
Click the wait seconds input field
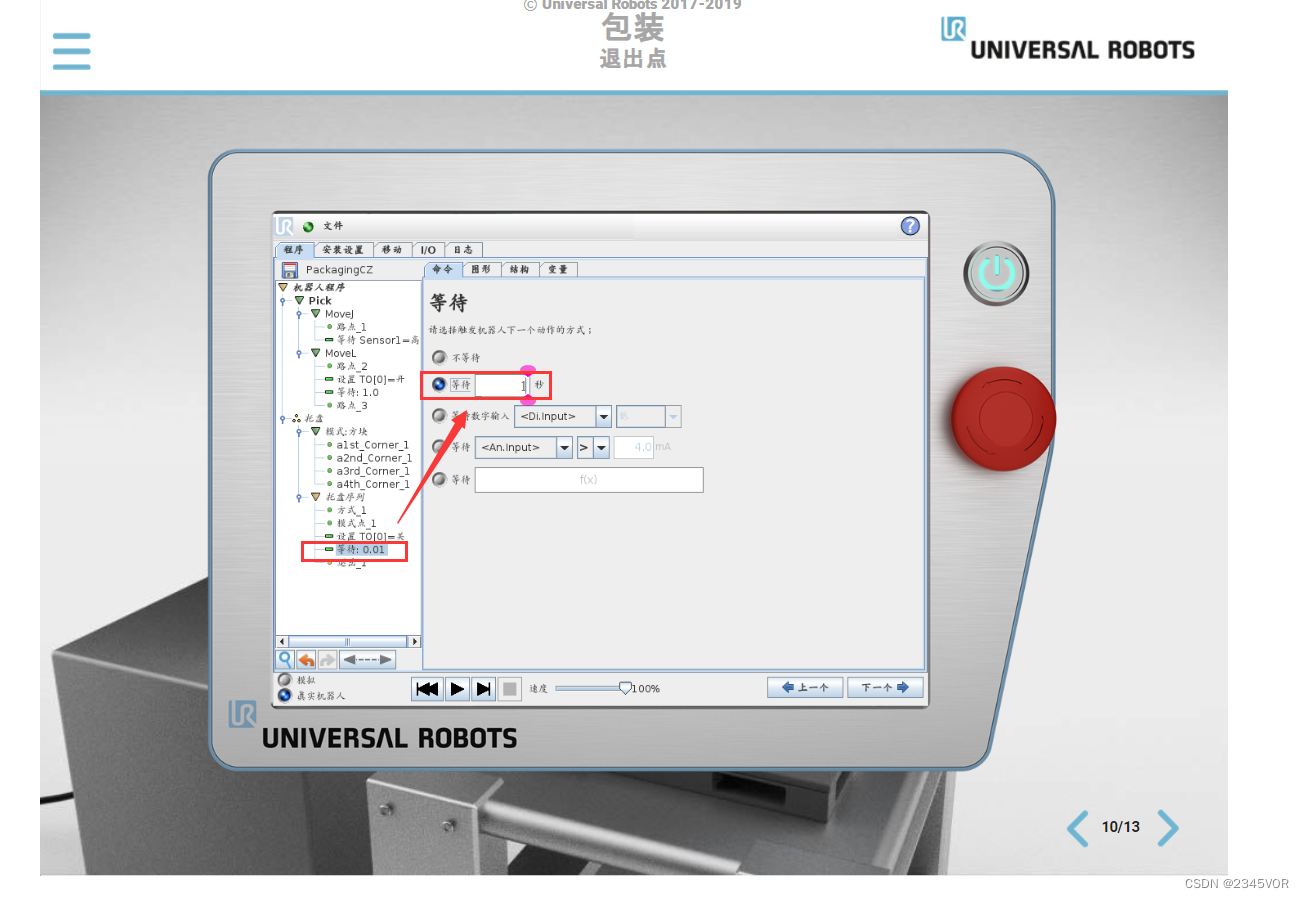pos(501,385)
